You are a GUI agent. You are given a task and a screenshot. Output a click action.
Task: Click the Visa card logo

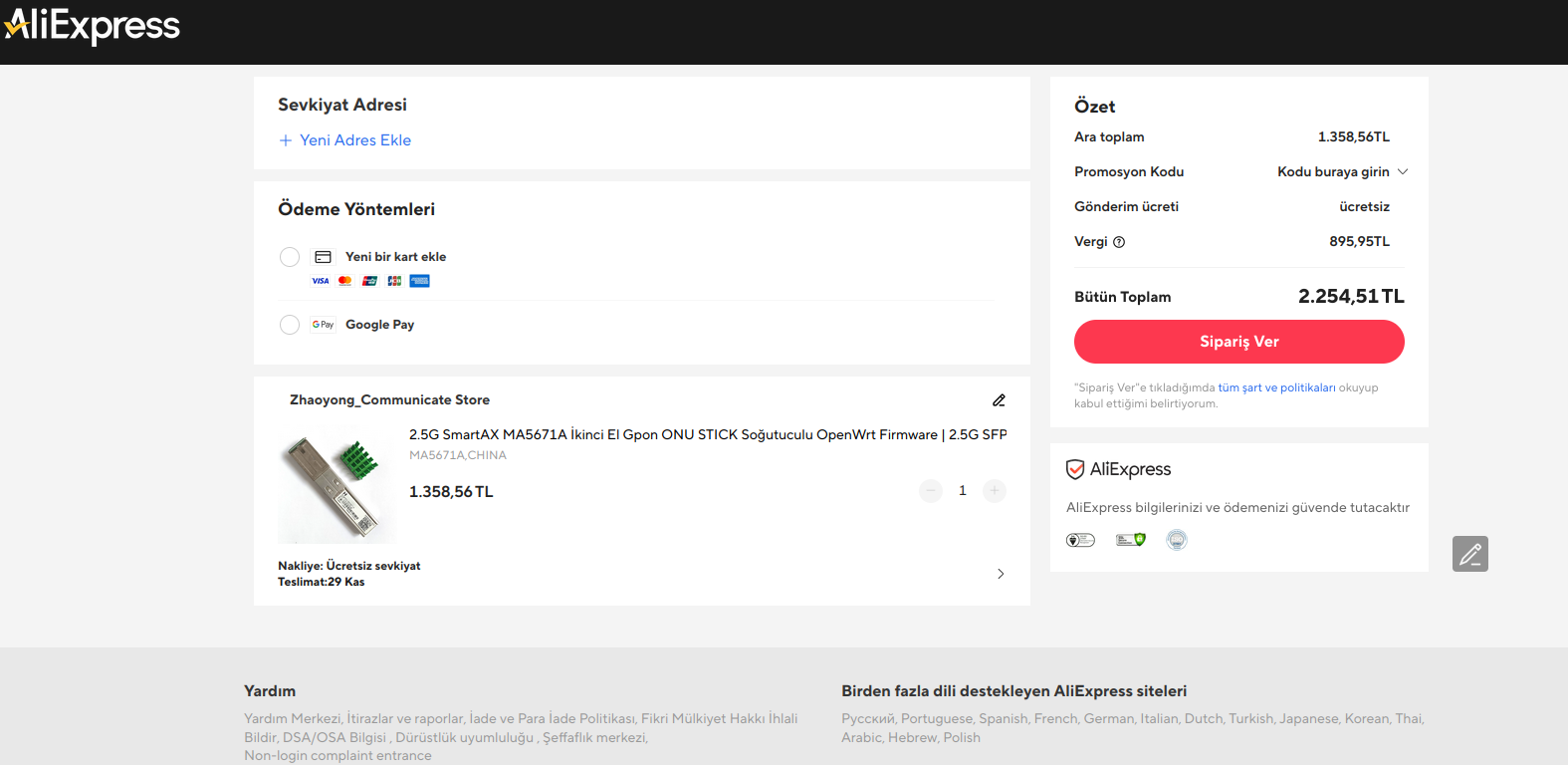coord(321,281)
